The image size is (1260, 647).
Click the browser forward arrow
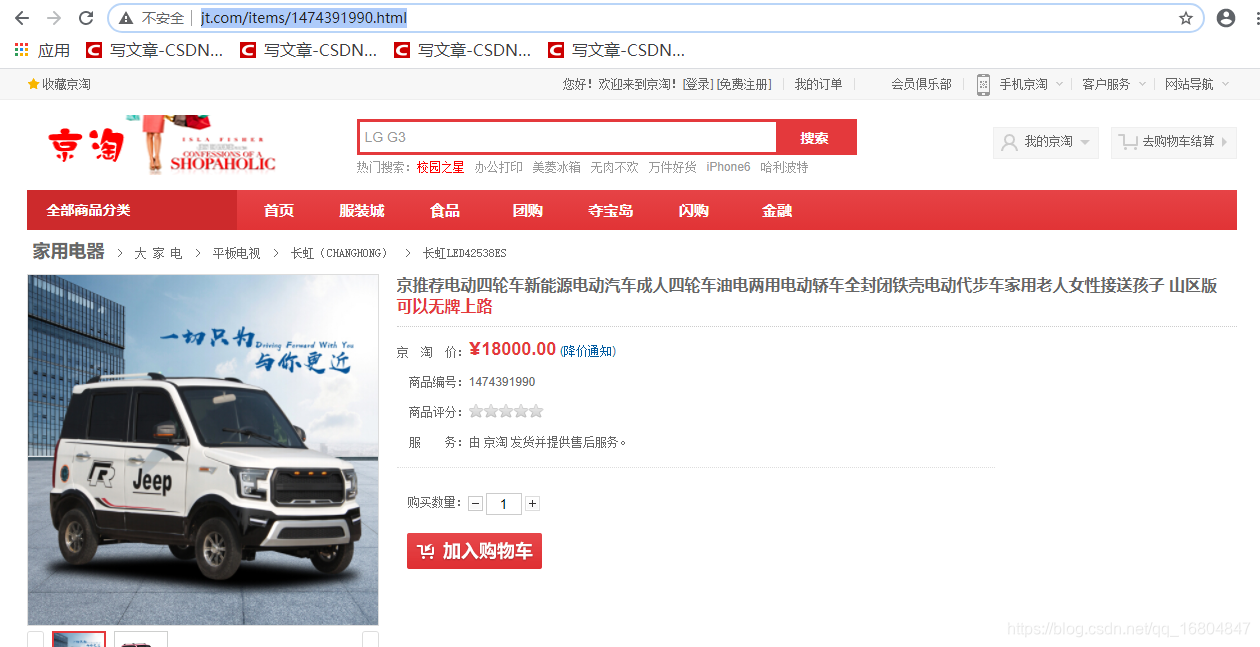coord(54,18)
